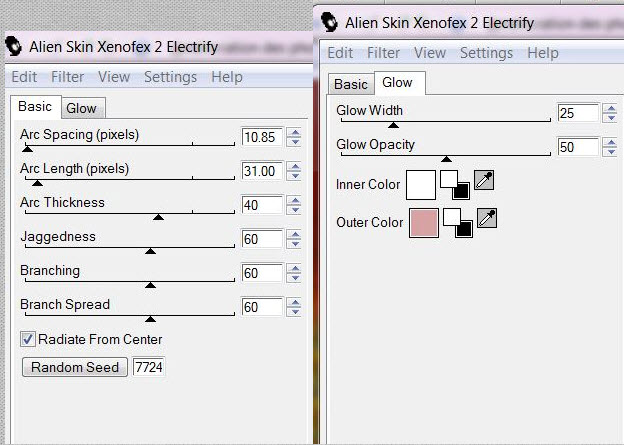Increase Jaggedness with up arrow

pyautogui.click(x=294, y=234)
